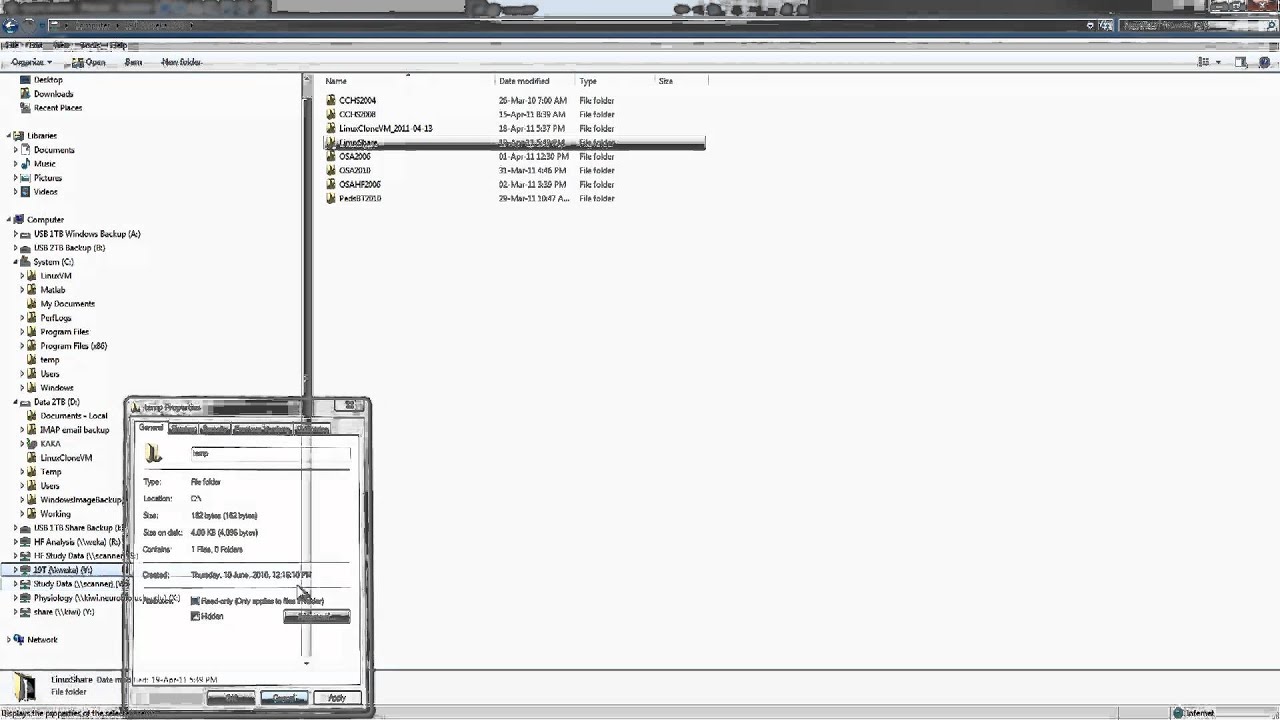Select the PerfLogs folder in tree
The height and width of the screenshot is (720, 1280).
[56, 318]
